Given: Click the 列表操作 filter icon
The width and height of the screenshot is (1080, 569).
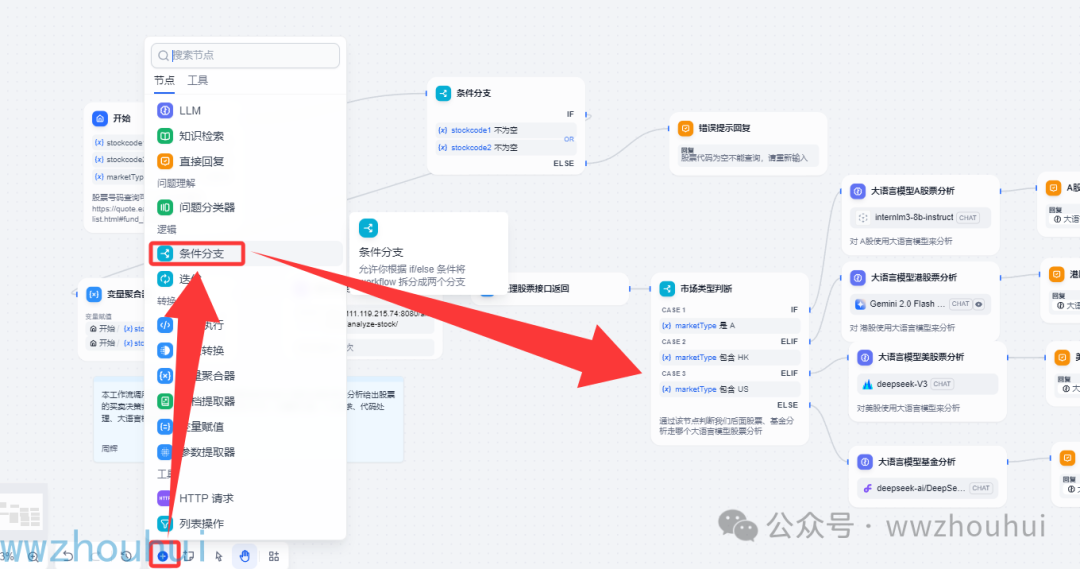Looking at the screenshot, I should [165, 524].
